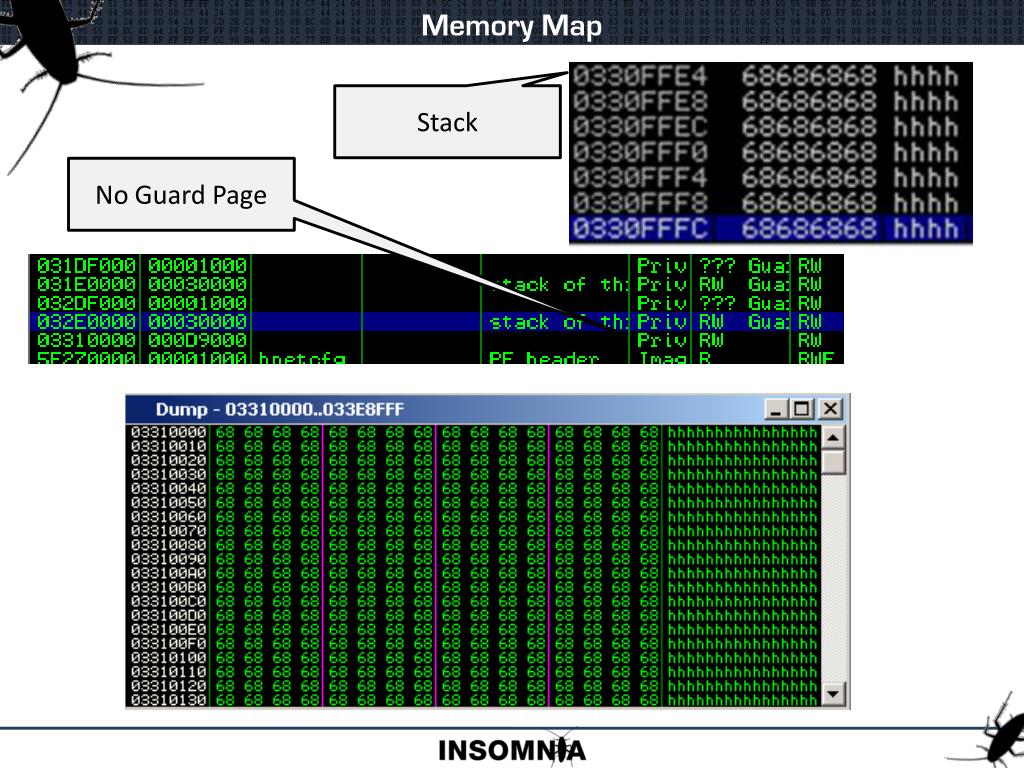Screen dimensions: 1024x768
Task: Minimize the Dump window
Action: point(775,409)
